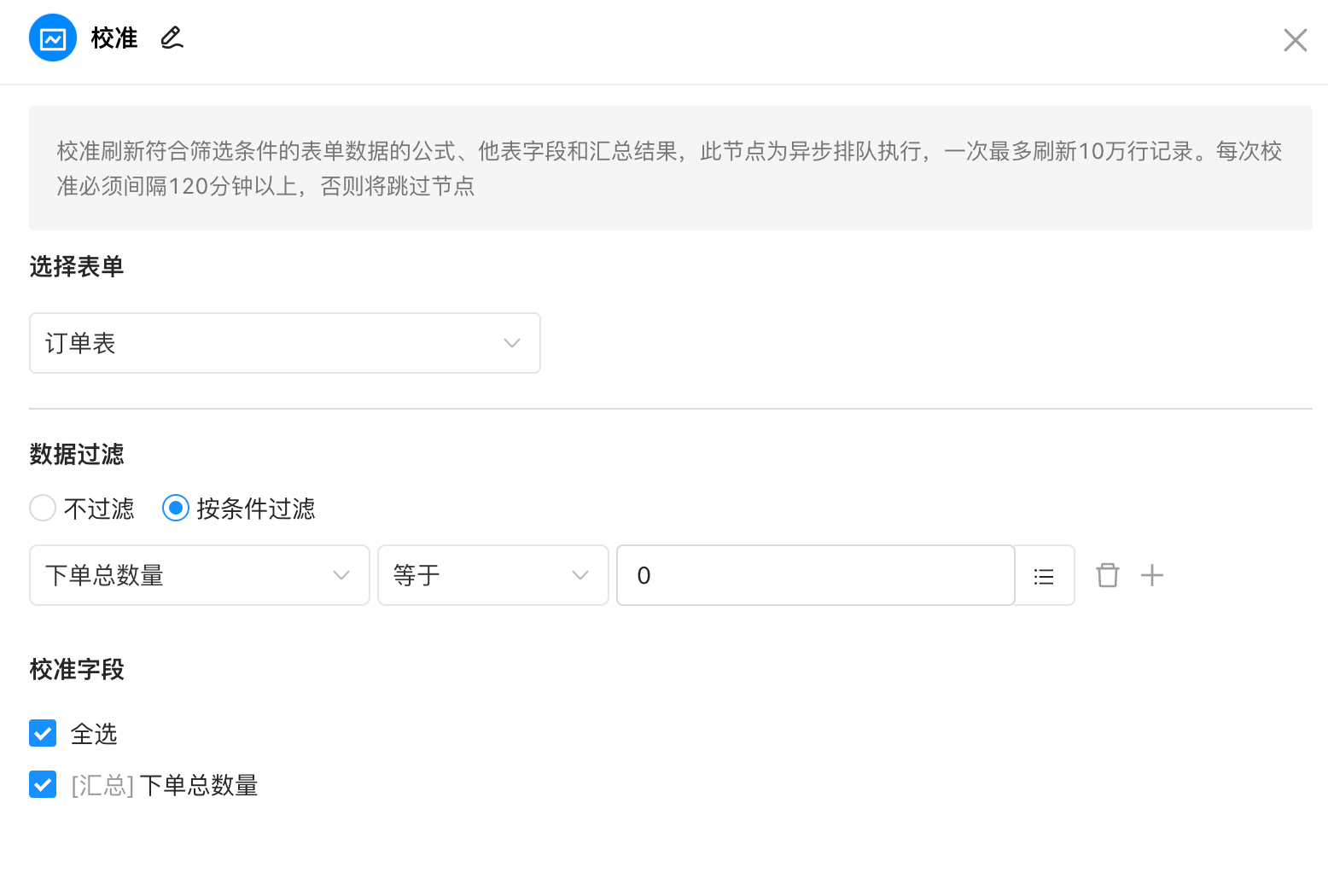1328x896 pixels.
Task: Click the 校准字段 section heading
Action: 77,669
